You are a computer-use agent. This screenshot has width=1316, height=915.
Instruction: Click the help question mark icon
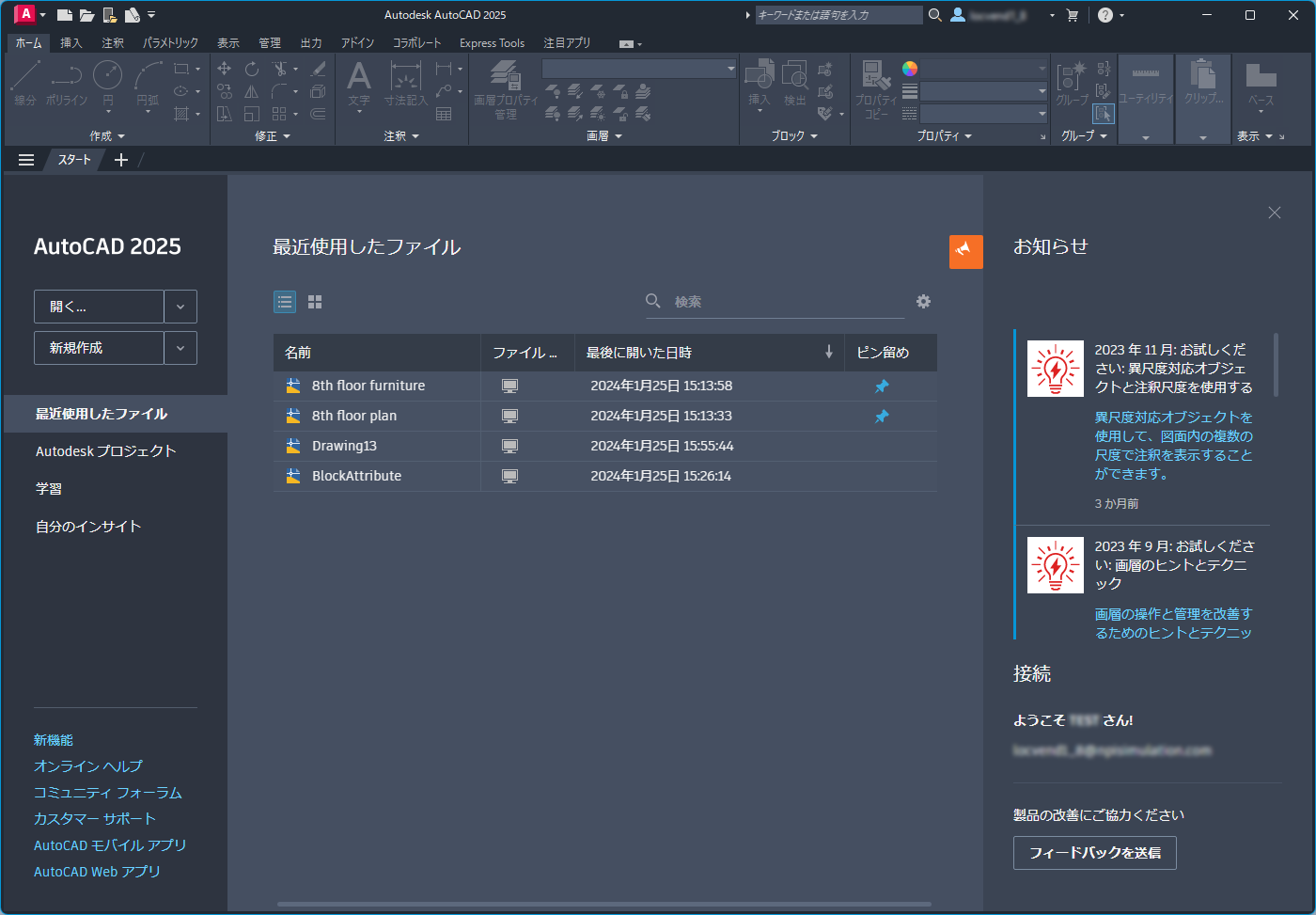click(x=1105, y=15)
